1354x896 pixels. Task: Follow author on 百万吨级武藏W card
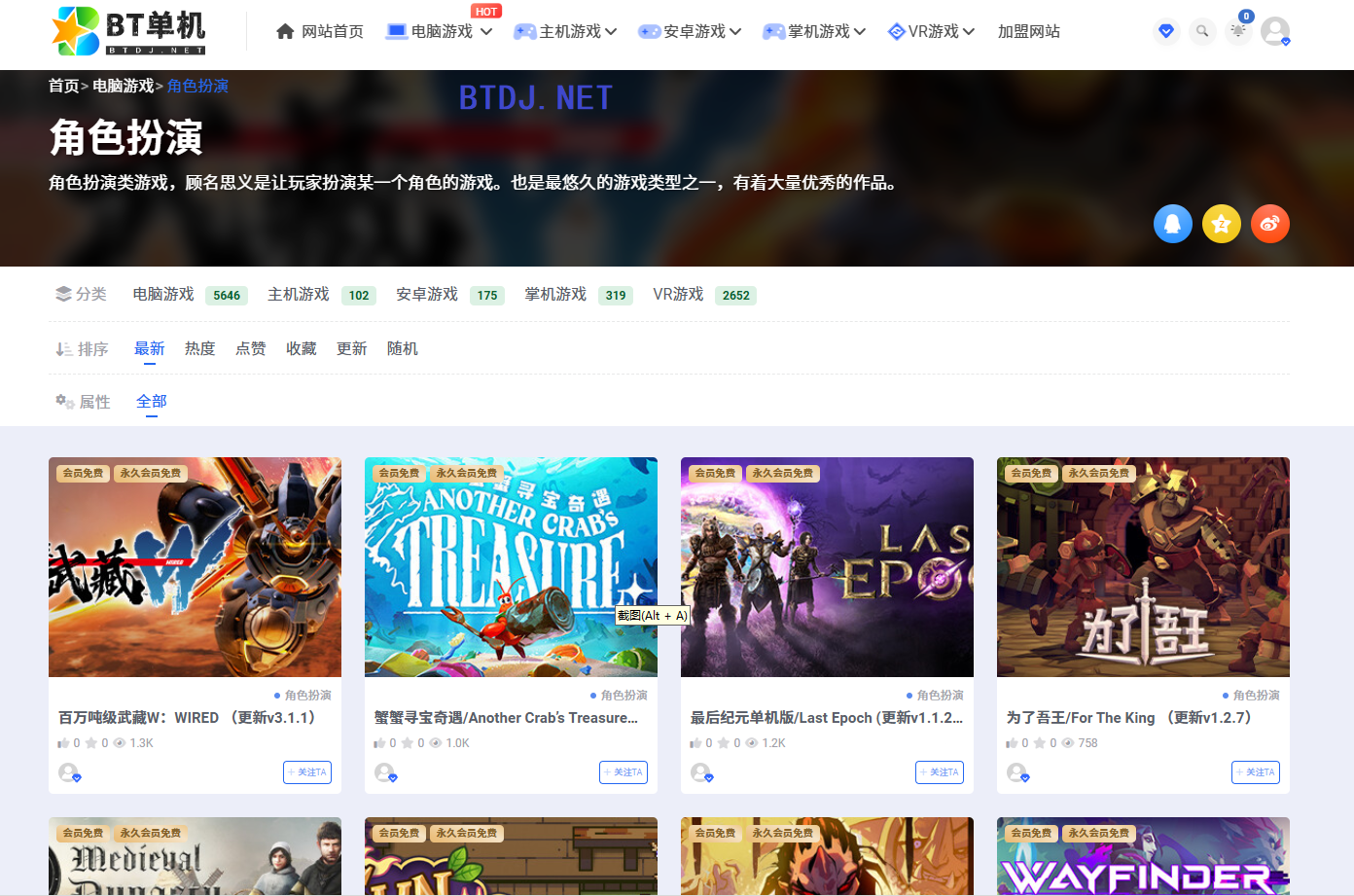pyautogui.click(x=307, y=772)
